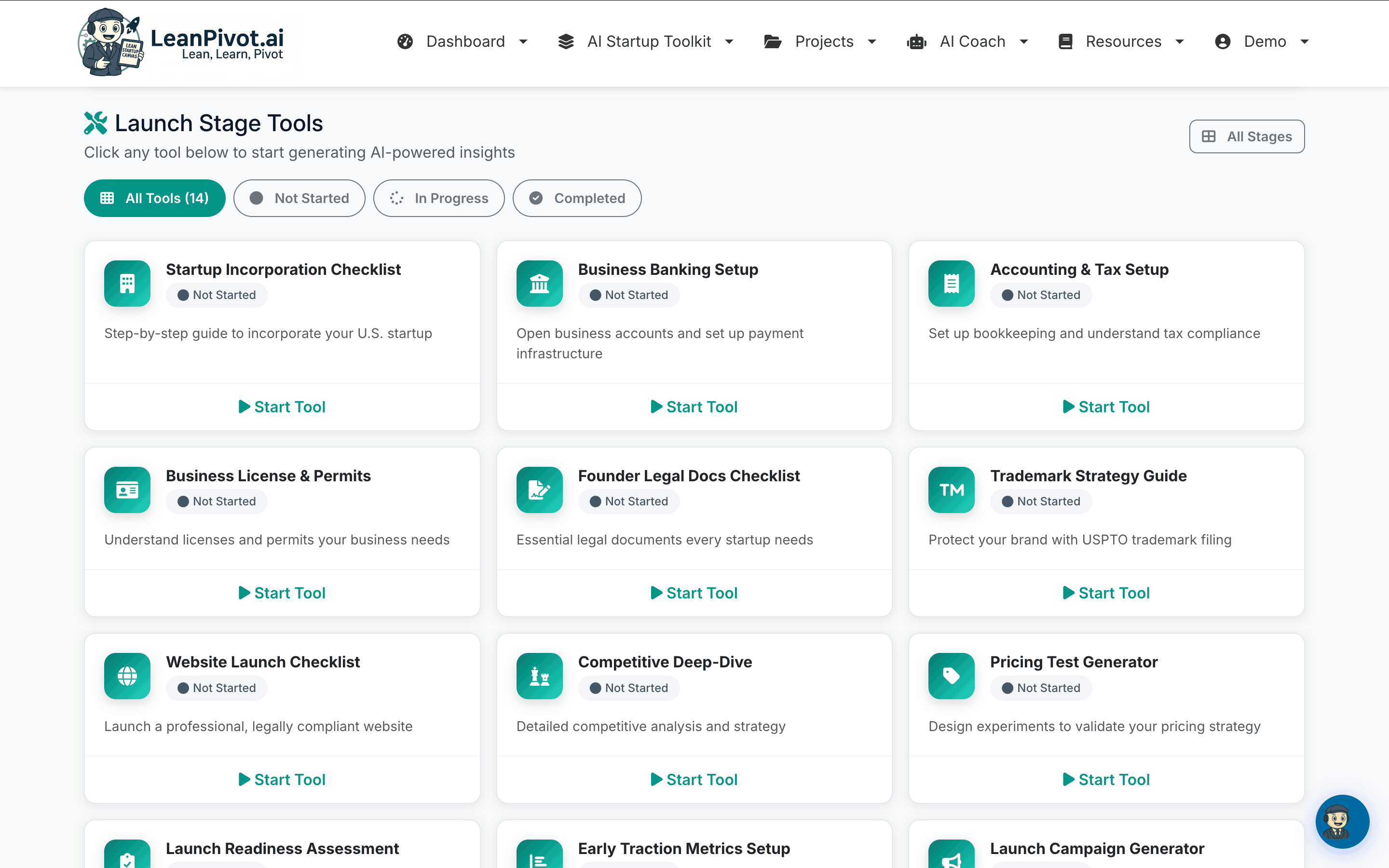The image size is (1389, 868).
Task: Switch to viewing All Stages
Action: (1247, 136)
